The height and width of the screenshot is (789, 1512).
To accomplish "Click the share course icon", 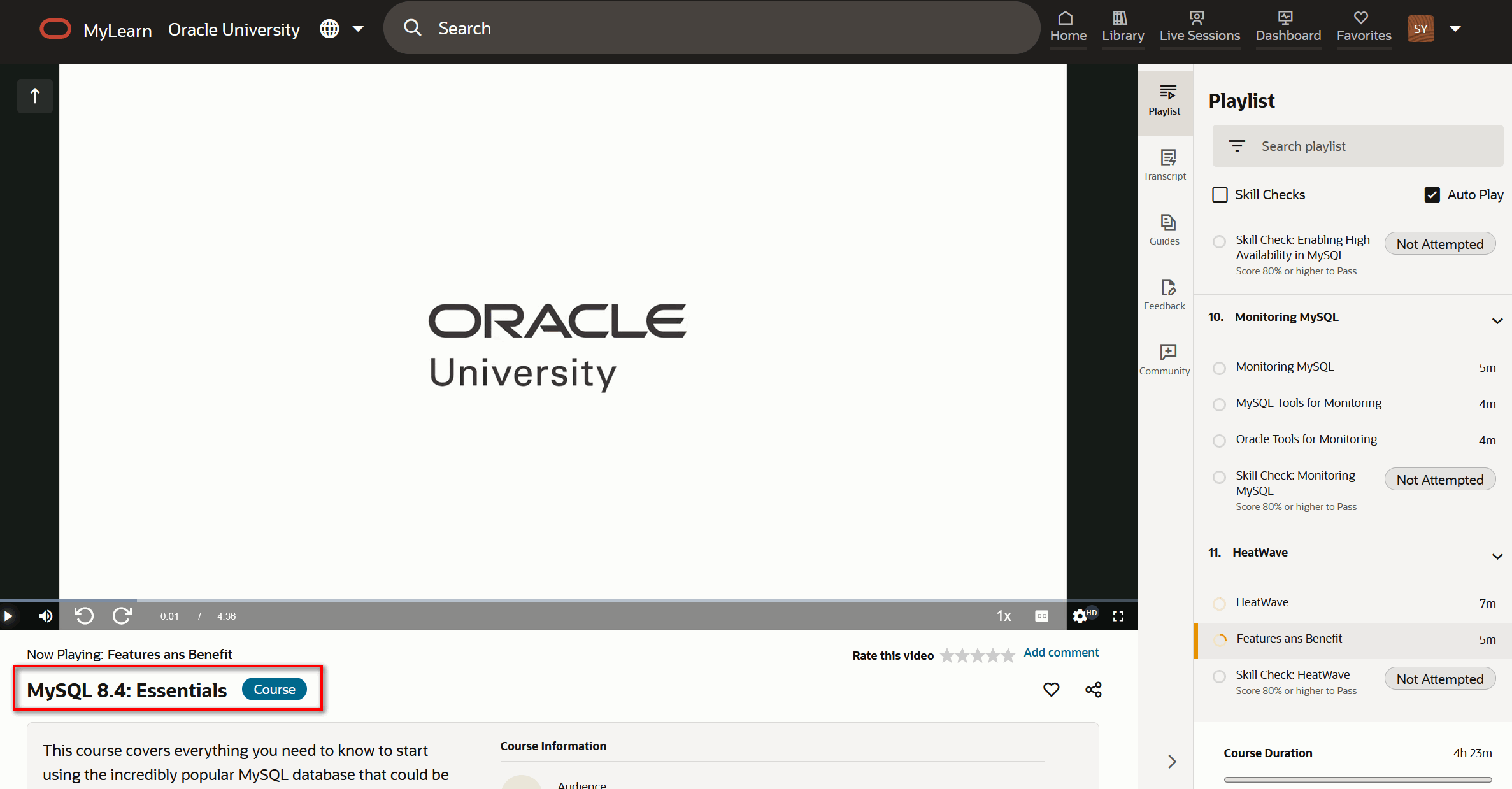I will pyautogui.click(x=1094, y=690).
